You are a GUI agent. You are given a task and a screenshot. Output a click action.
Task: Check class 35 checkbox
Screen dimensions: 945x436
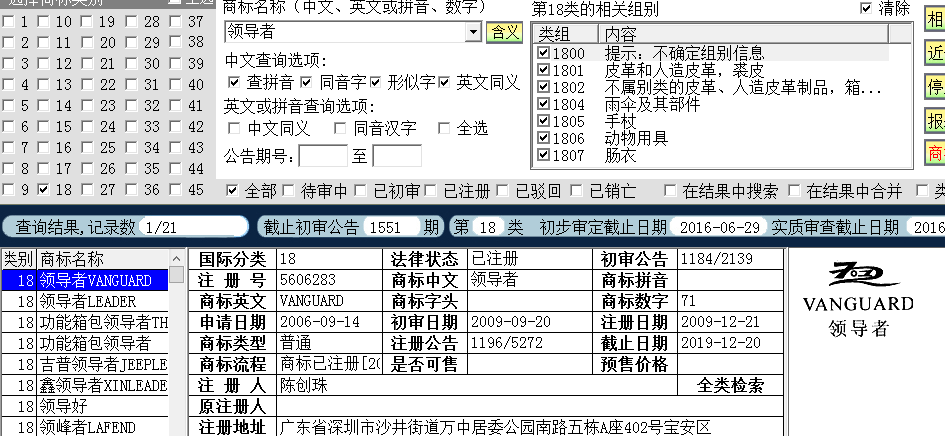click(x=131, y=168)
